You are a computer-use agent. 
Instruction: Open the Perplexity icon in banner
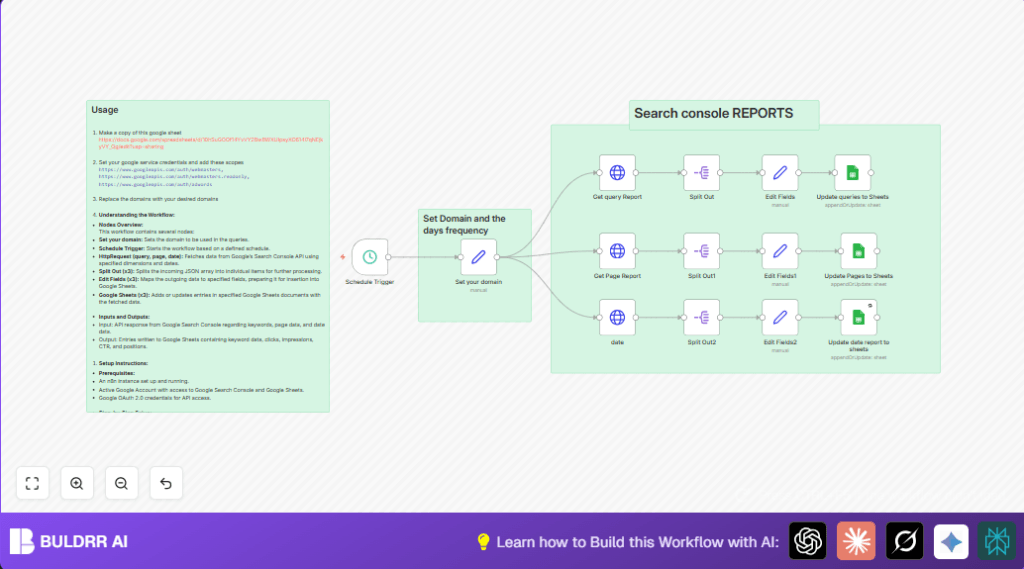click(997, 541)
